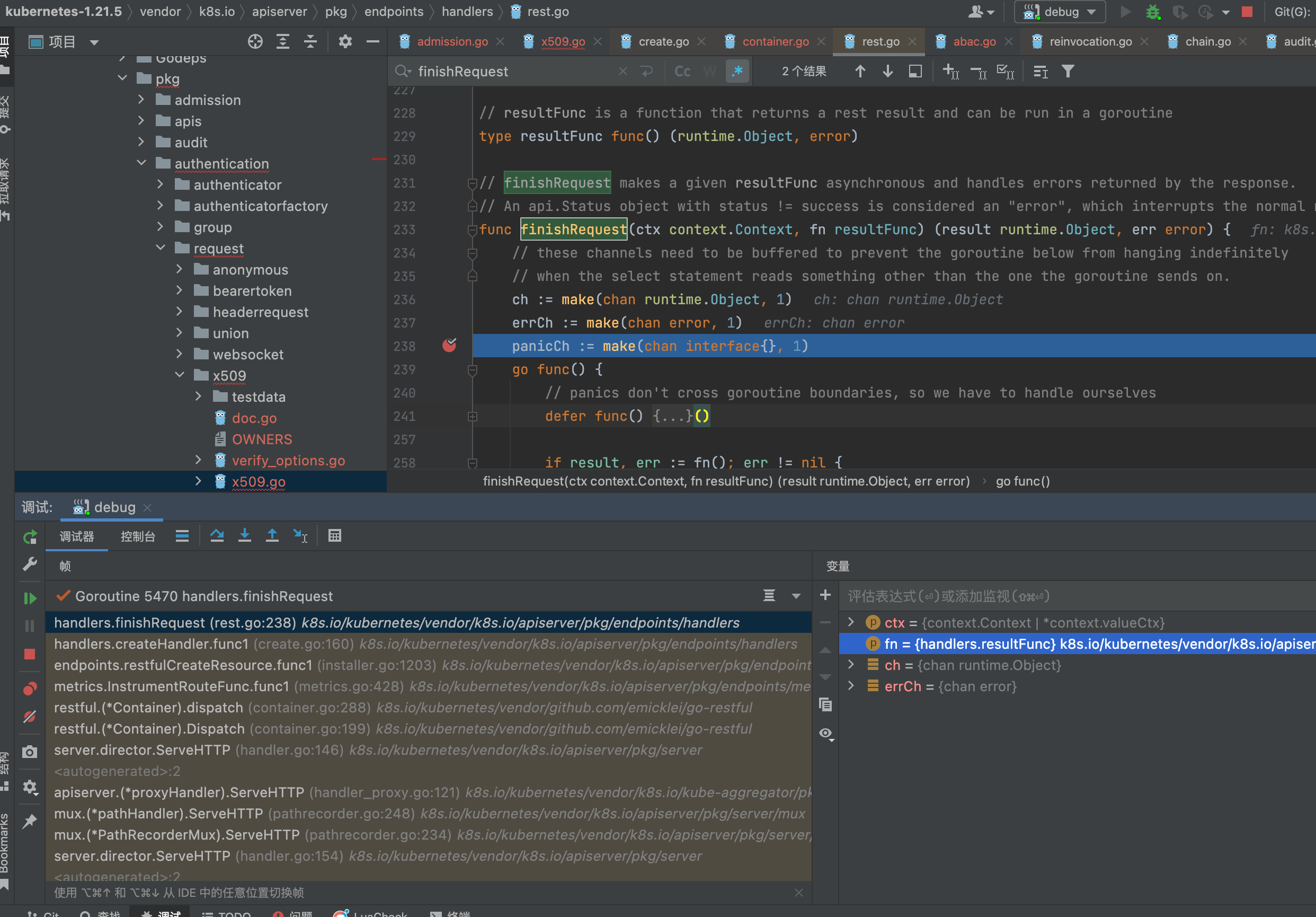This screenshot has width=1316, height=917.
Task: Mute breakpoints icon in debug sidebar
Action: (30, 717)
